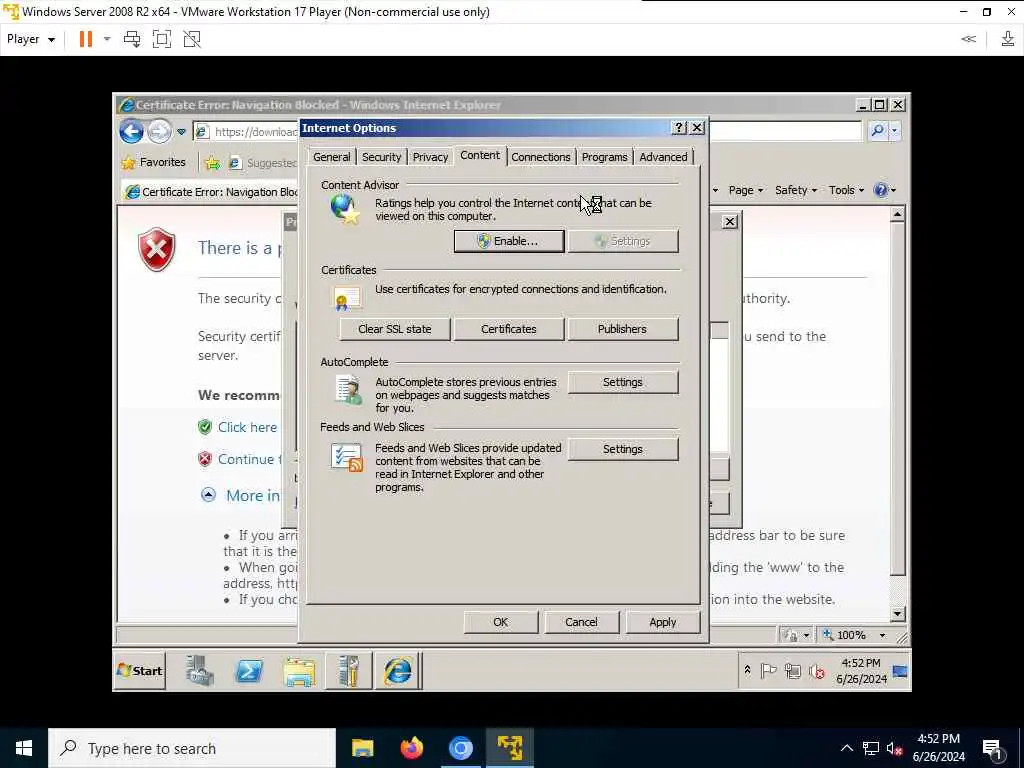Open recent pages dropdown next to forward arrow
Image resolution: width=1024 pixels, height=768 pixels.
[182, 132]
